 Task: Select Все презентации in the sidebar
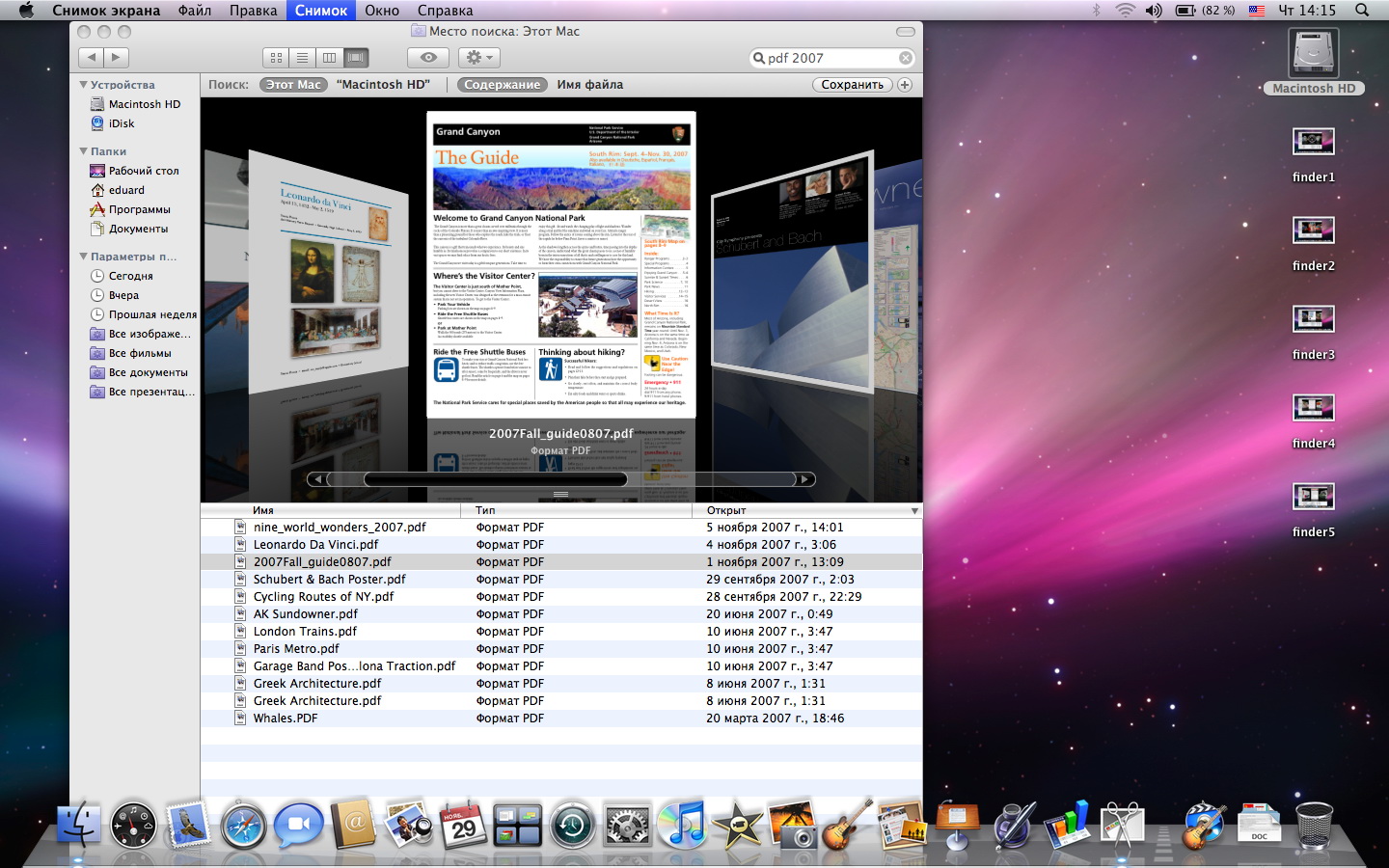(142, 392)
